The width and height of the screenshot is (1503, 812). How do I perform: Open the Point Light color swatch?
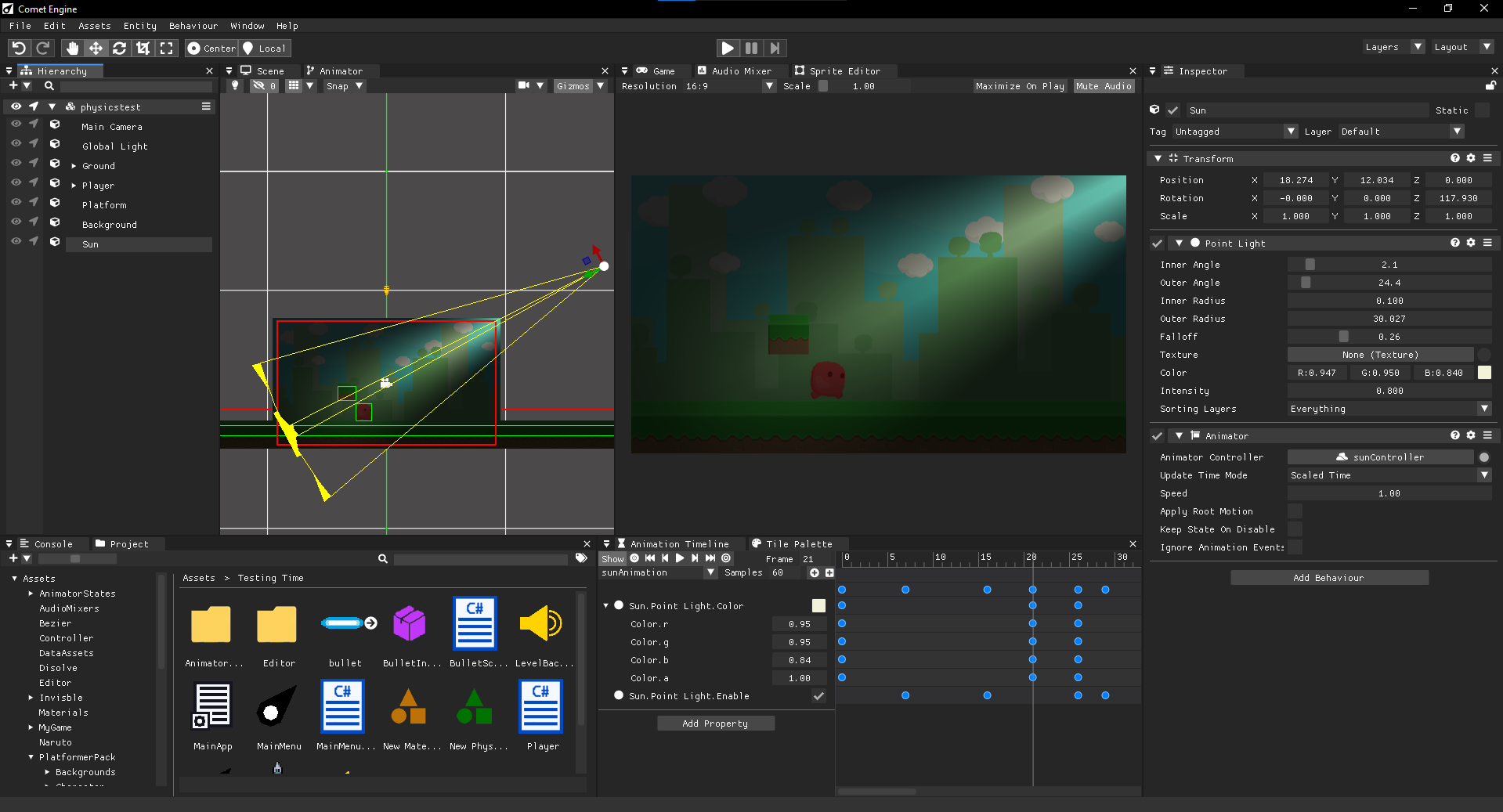click(x=1484, y=373)
